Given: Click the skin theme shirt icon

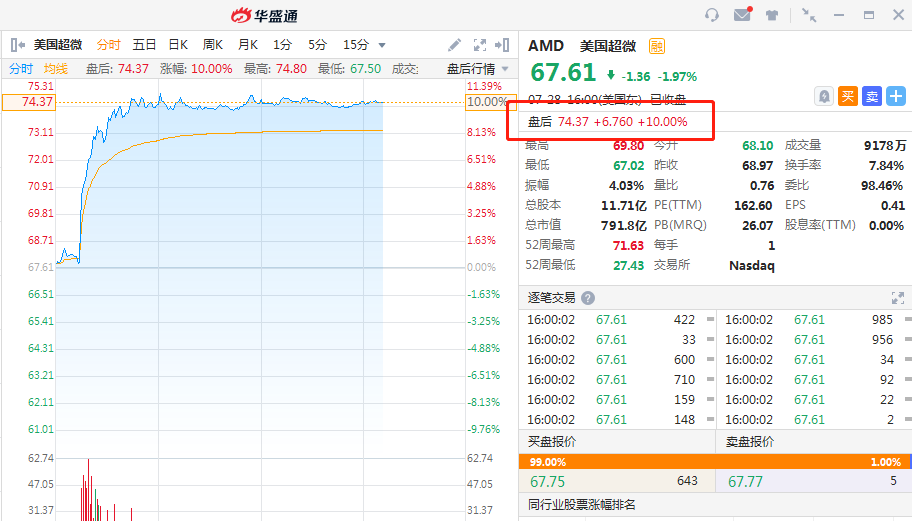Looking at the screenshot, I should (772, 15).
